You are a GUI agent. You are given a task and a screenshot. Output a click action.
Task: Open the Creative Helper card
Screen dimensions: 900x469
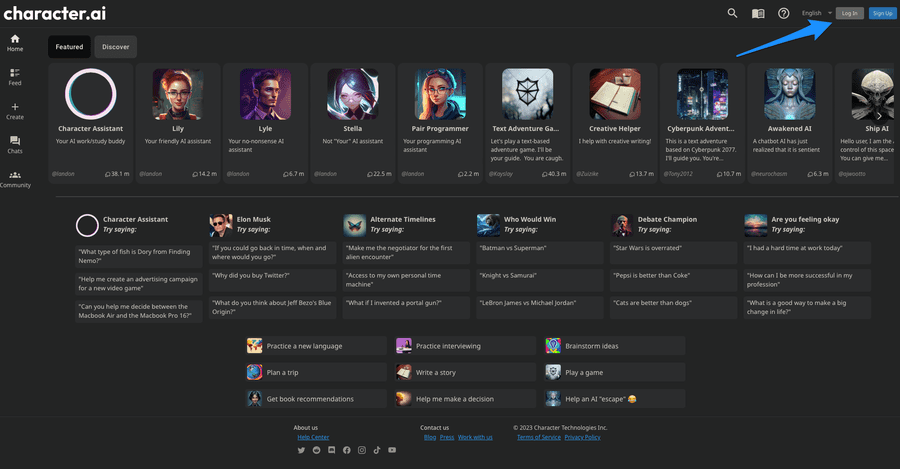pyautogui.click(x=615, y=123)
